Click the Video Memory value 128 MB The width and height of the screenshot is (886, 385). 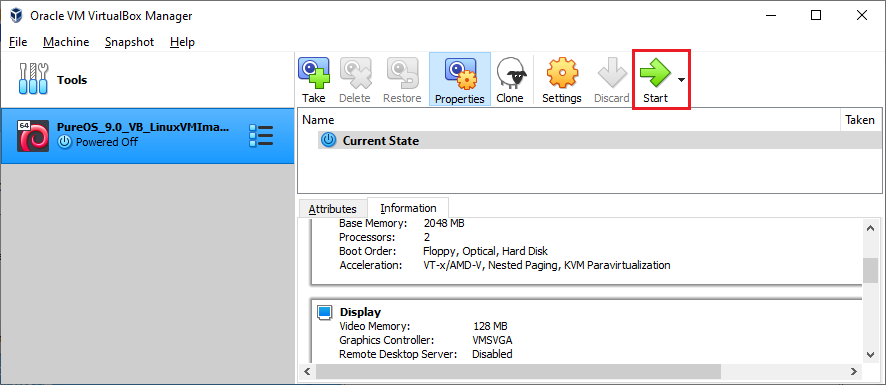click(x=490, y=326)
